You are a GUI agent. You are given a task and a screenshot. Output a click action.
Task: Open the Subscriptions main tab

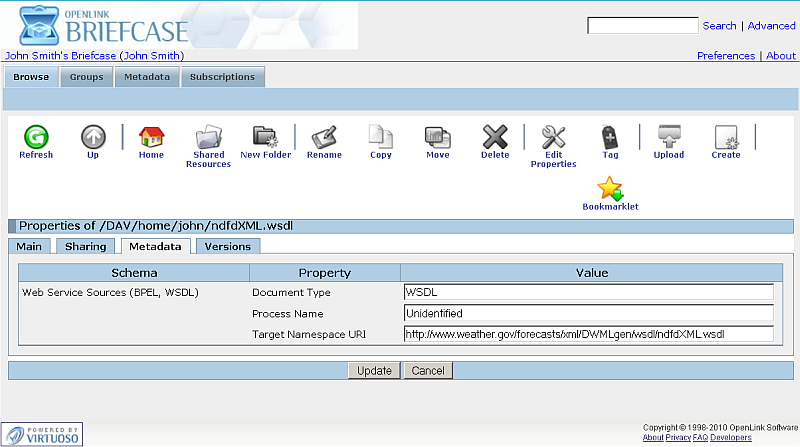pos(222,77)
